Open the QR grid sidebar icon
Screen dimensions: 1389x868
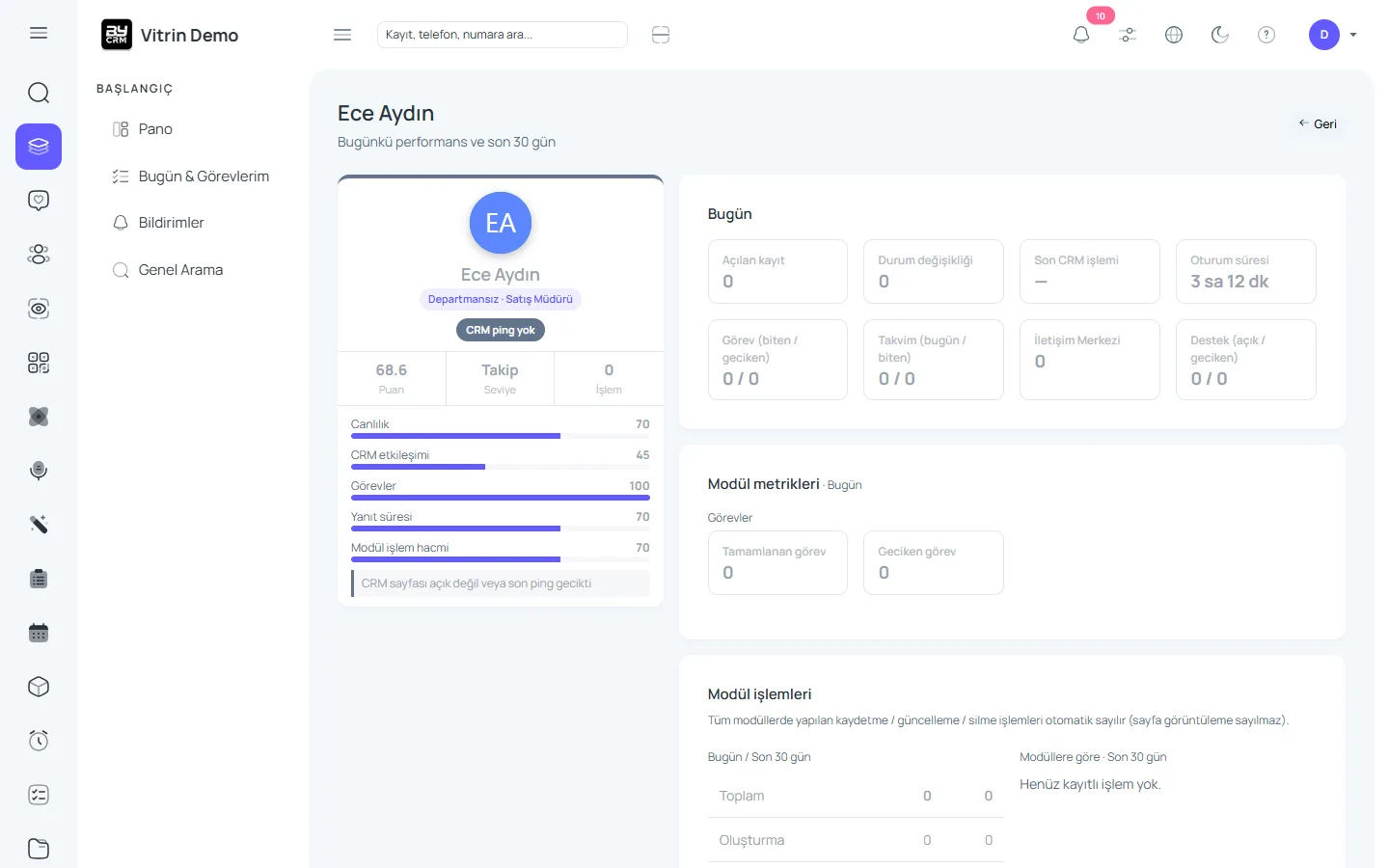[x=39, y=363]
